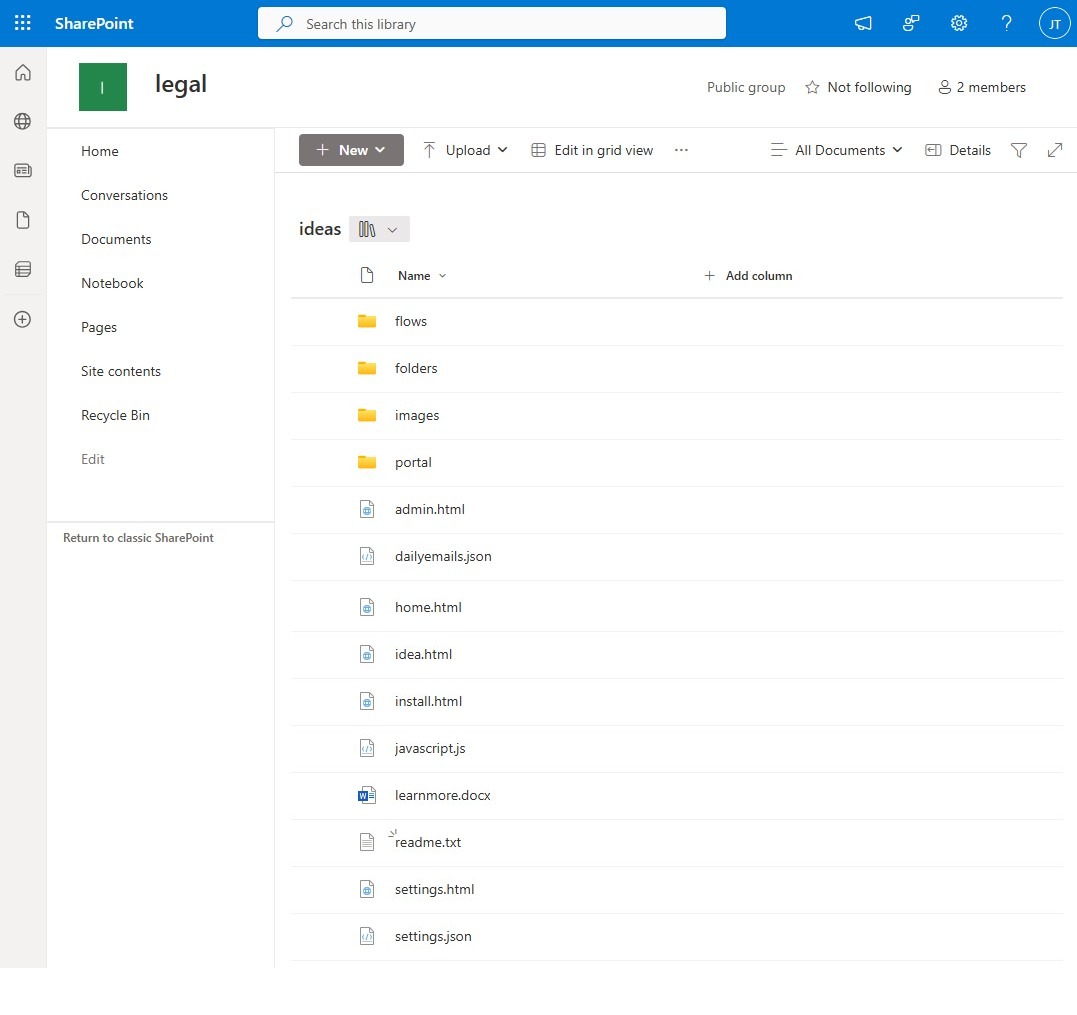Image resolution: width=1077 pixels, height=1015 pixels.
Task: Open the home icon in left rail
Action: (x=23, y=72)
